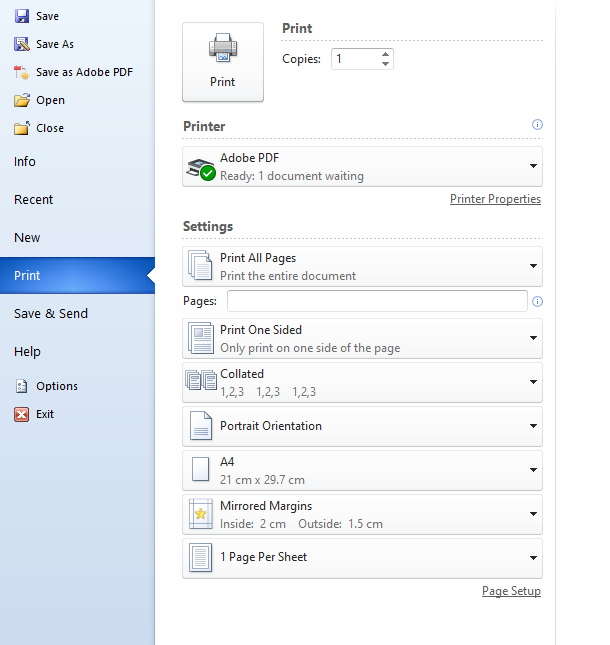Click the Save floppy disk icon
The image size is (610, 645).
(22, 16)
